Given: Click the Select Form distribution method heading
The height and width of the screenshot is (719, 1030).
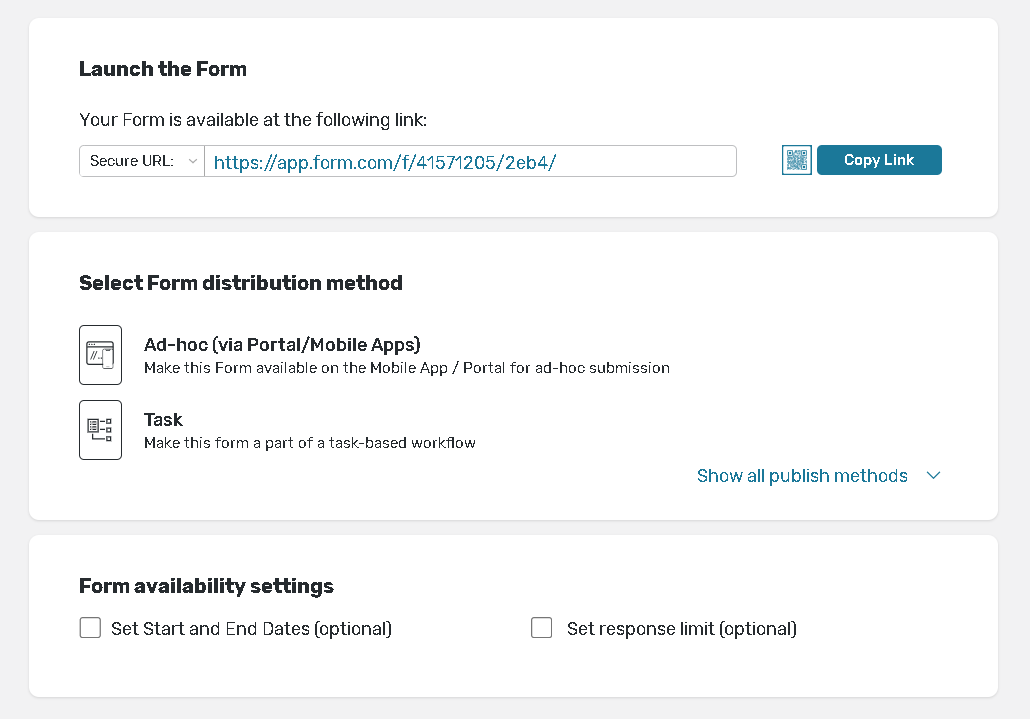Looking at the screenshot, I should pyautogui.click(x=240, y=283).
